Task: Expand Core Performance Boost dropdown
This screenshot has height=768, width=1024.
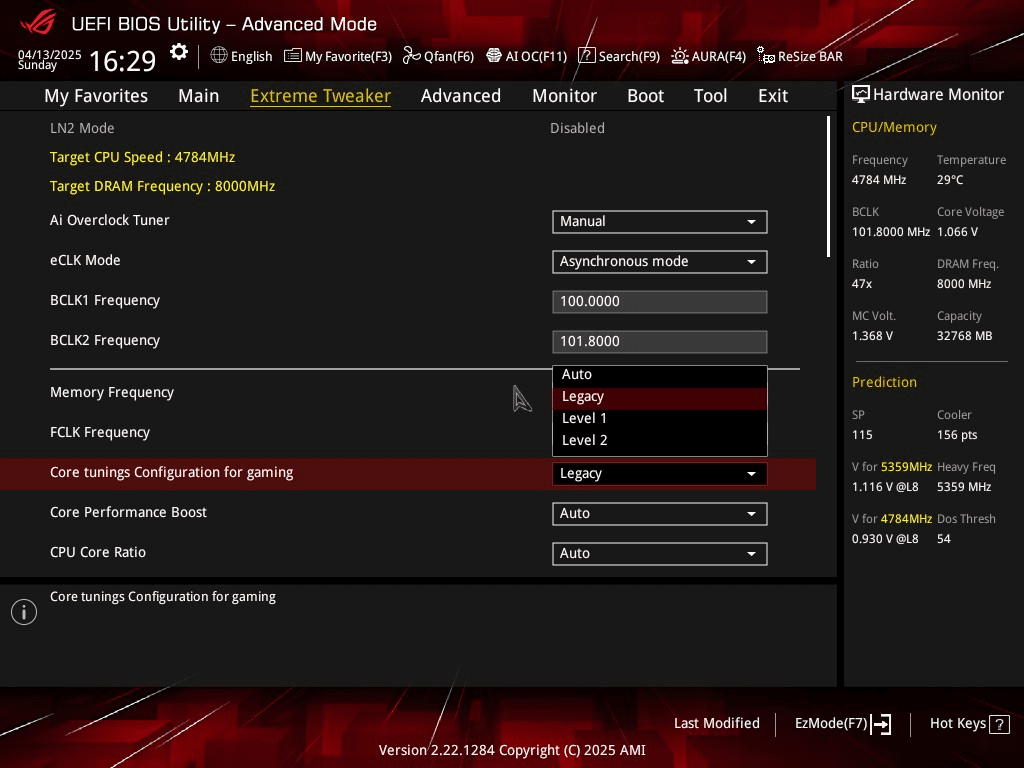Action: pyautogui.click(x=660, y=513)
